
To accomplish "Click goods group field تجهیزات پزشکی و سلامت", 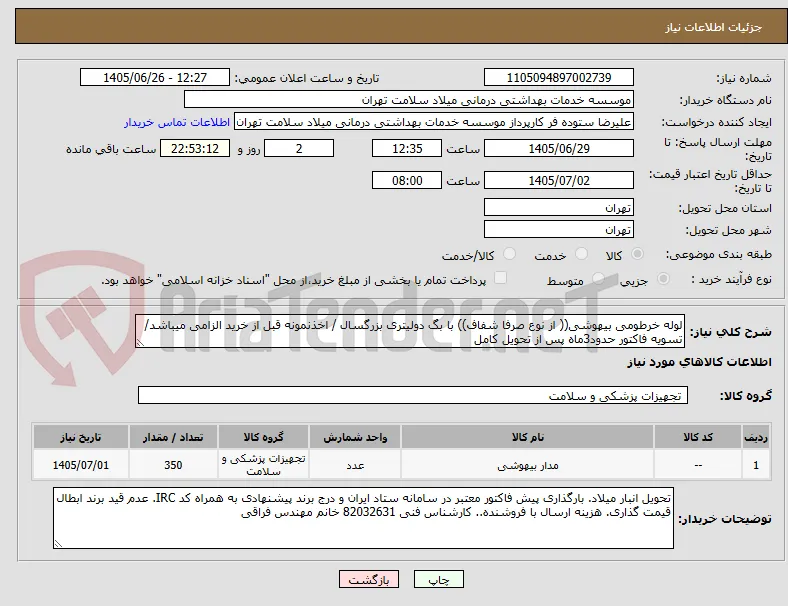I will (413, 395).
